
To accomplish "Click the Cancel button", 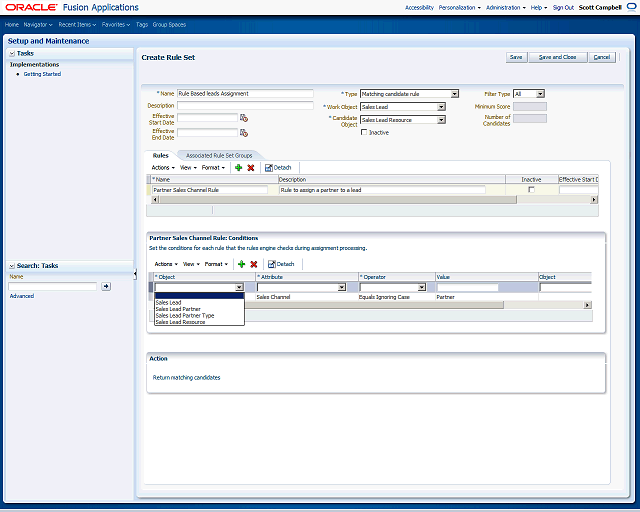I will tap(602, 57).
